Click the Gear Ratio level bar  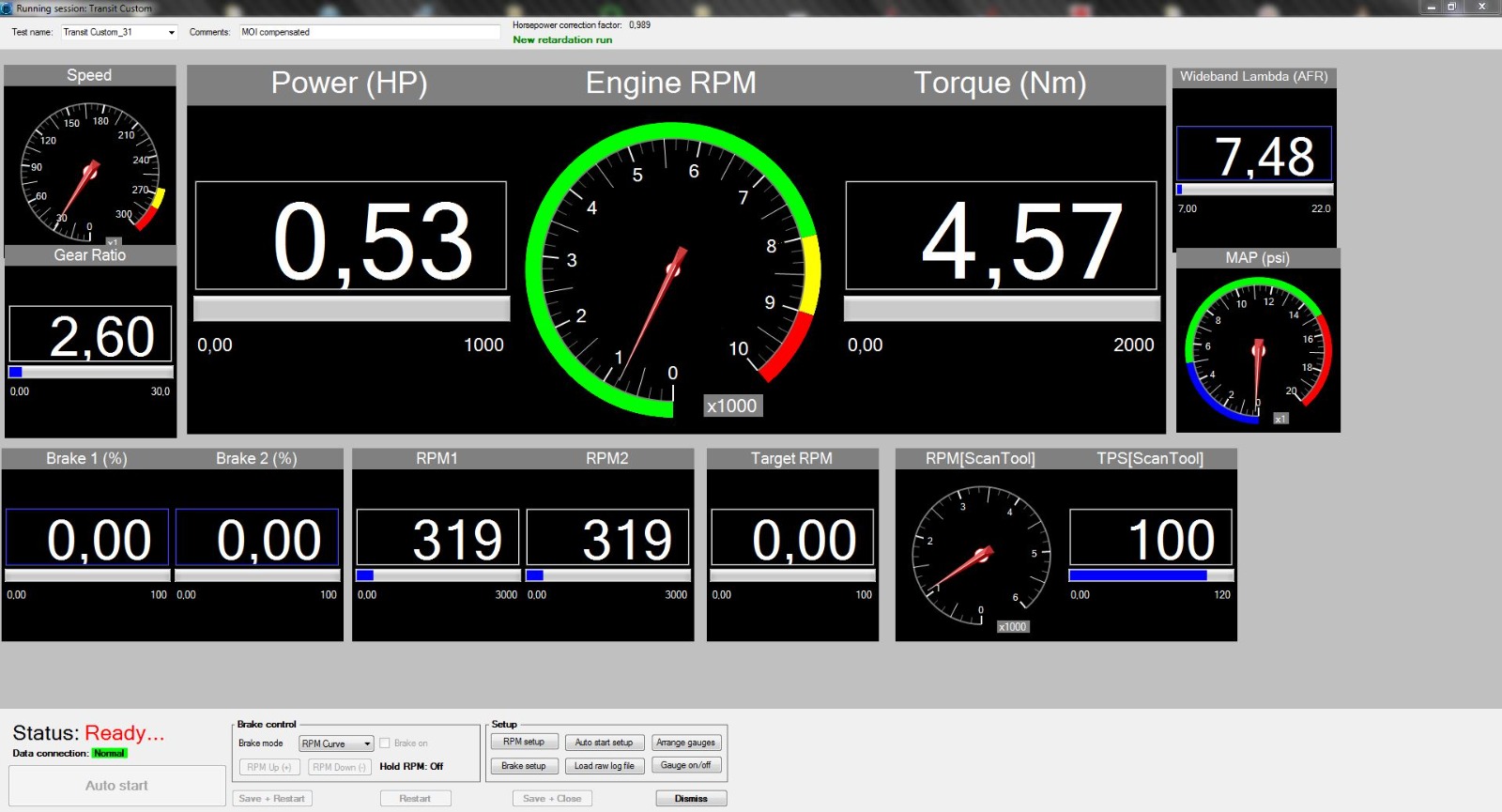pos(90,372)
